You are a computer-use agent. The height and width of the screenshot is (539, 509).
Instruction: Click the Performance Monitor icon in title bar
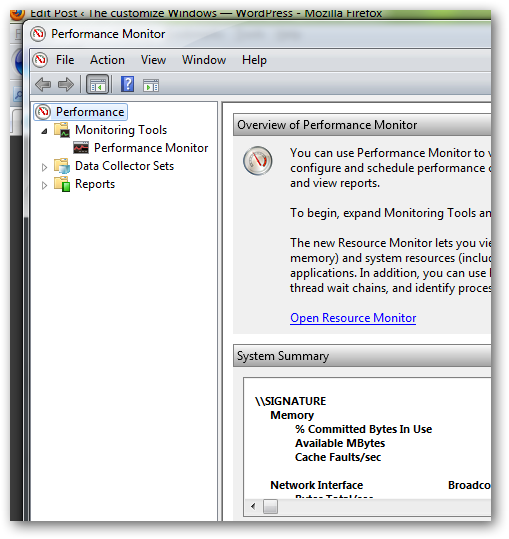pos(38,34)
